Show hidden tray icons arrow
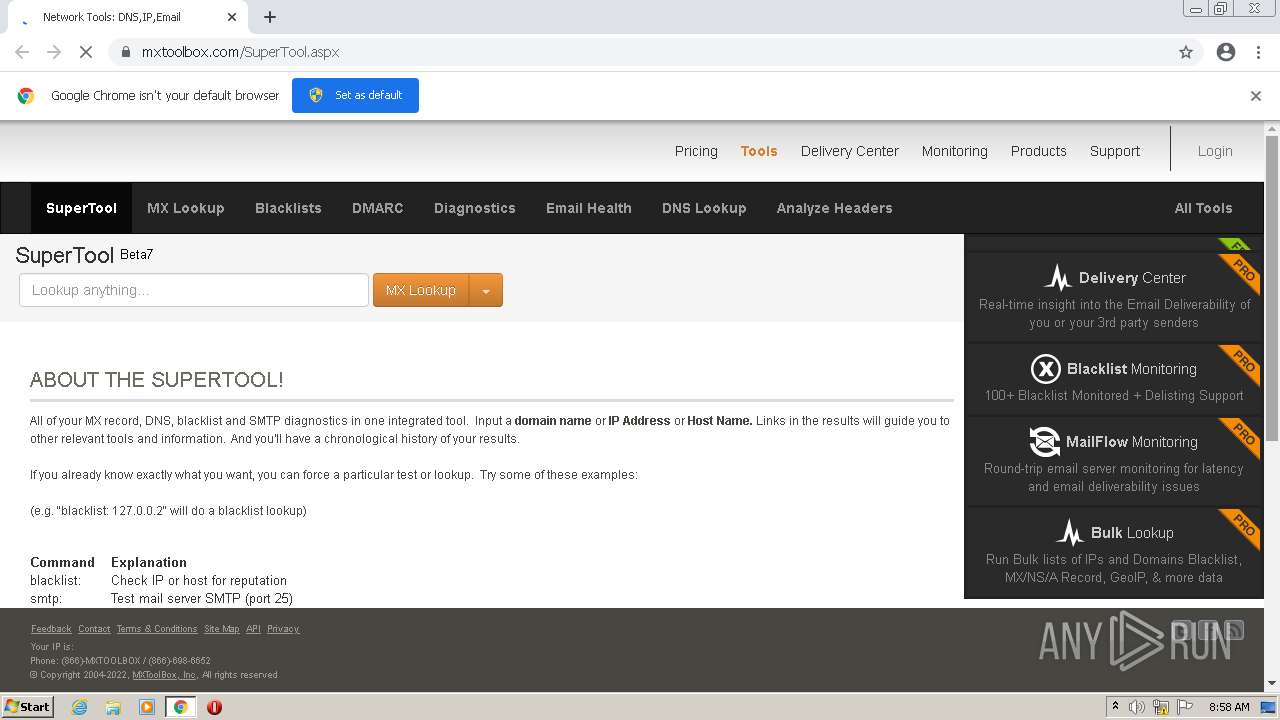Screen dimensions: 1280x720 (1114, 707)
